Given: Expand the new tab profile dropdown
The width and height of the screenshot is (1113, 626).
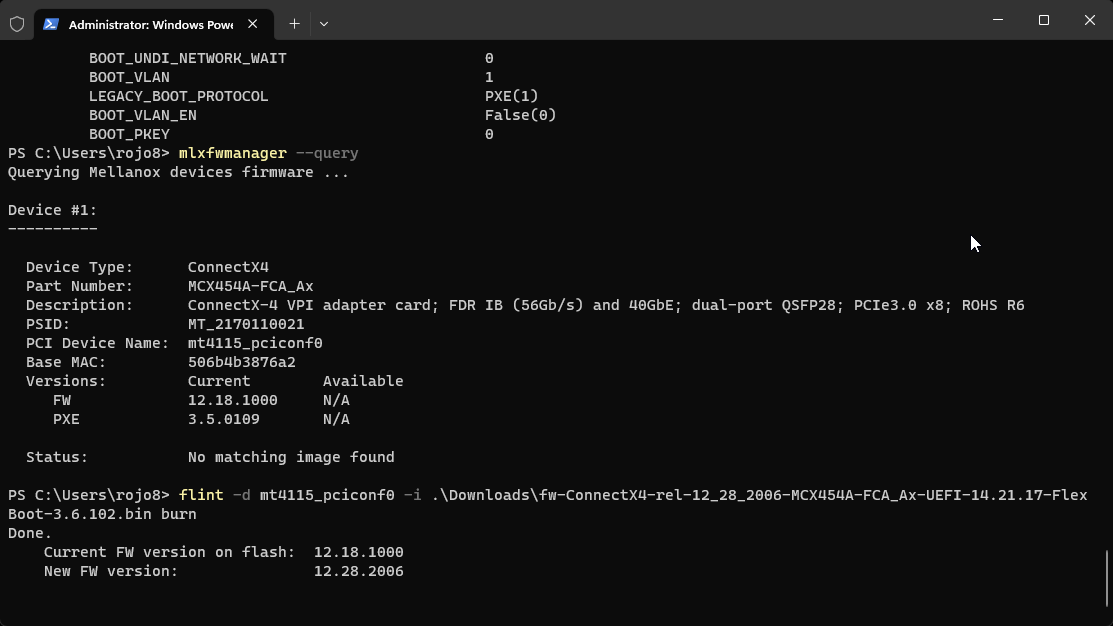Looking at the screenshot, I should 324,24.
